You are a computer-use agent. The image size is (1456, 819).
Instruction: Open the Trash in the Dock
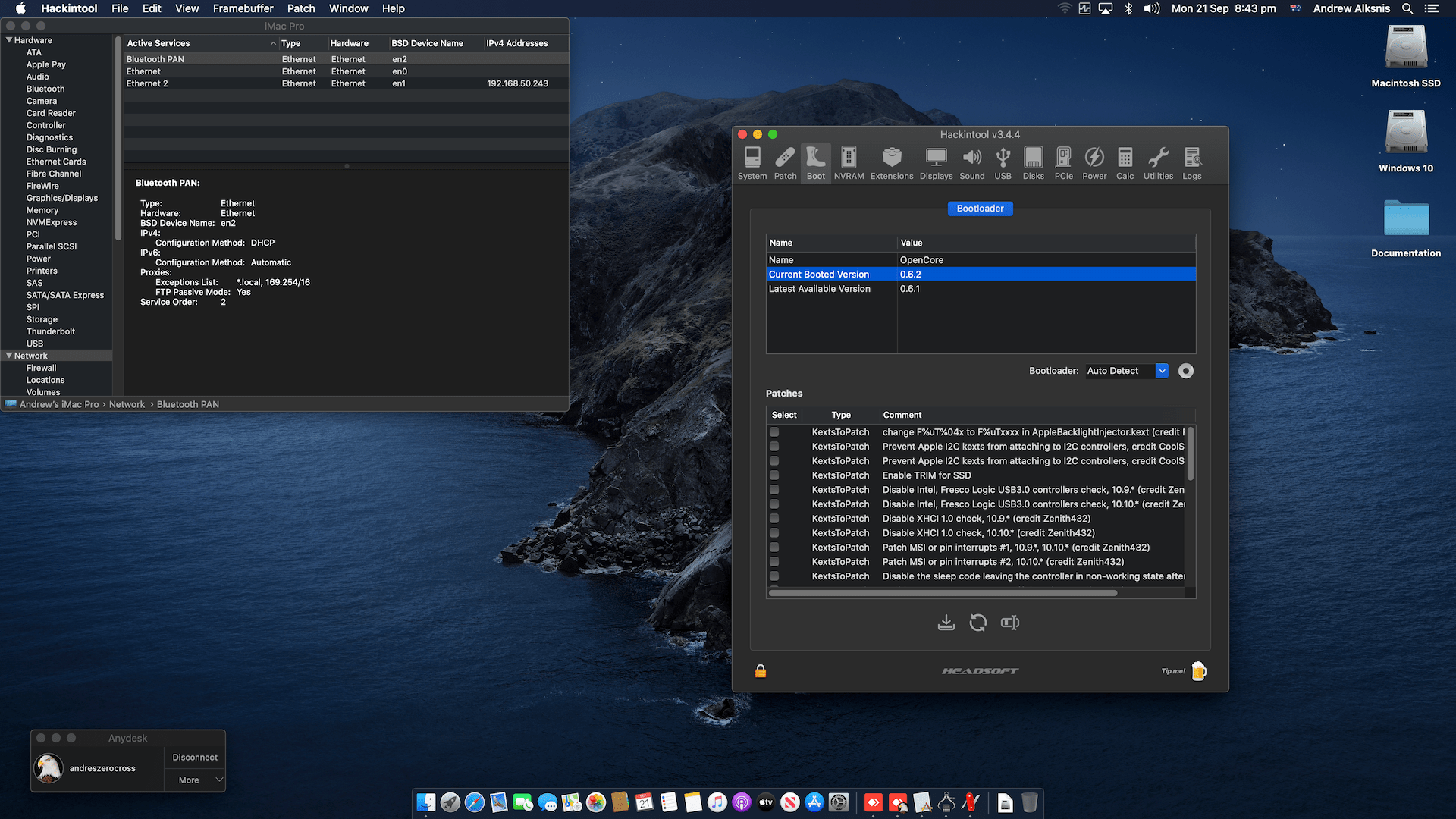[1030, 802]
